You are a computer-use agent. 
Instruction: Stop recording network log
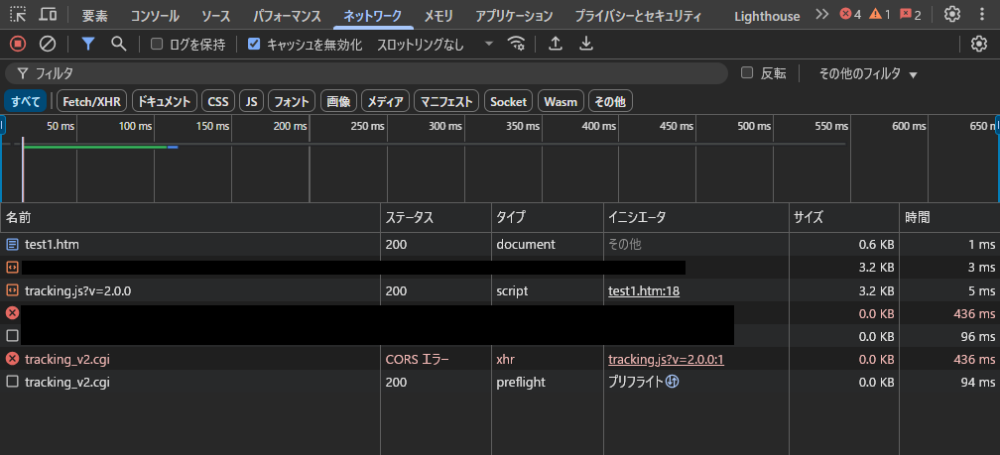(x=17, y=44)
